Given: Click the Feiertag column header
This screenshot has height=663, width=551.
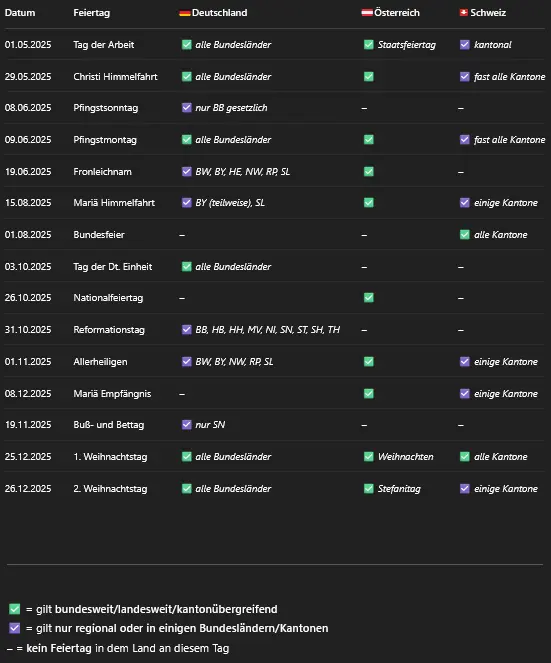Looking at the screenshot, I should (91, 13).
